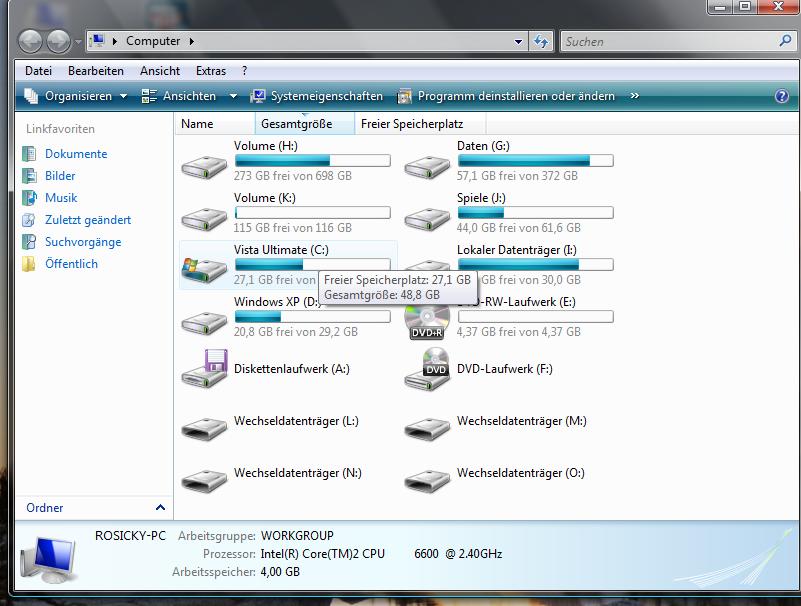Click the Vista Ultimate (C:) drive icon
The height and width of the screenshot is (606, 801).
(204, 270)
